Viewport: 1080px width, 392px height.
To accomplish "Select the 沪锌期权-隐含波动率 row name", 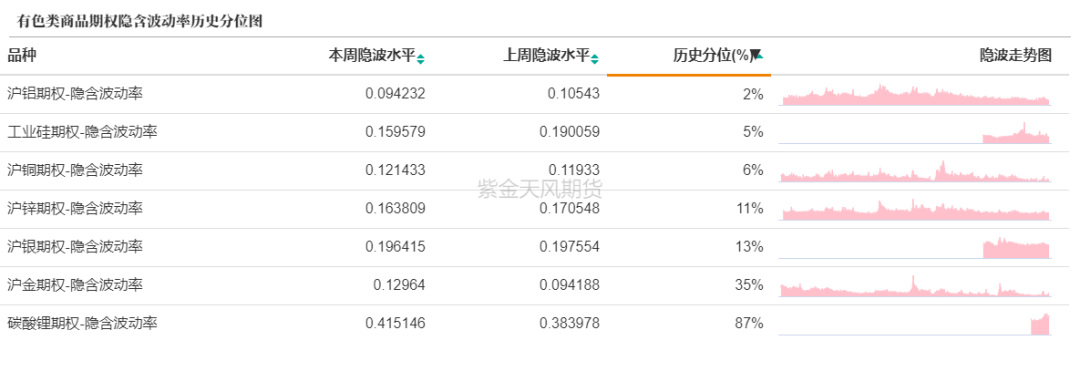I will pyautogui.click(x=75, y=208).
